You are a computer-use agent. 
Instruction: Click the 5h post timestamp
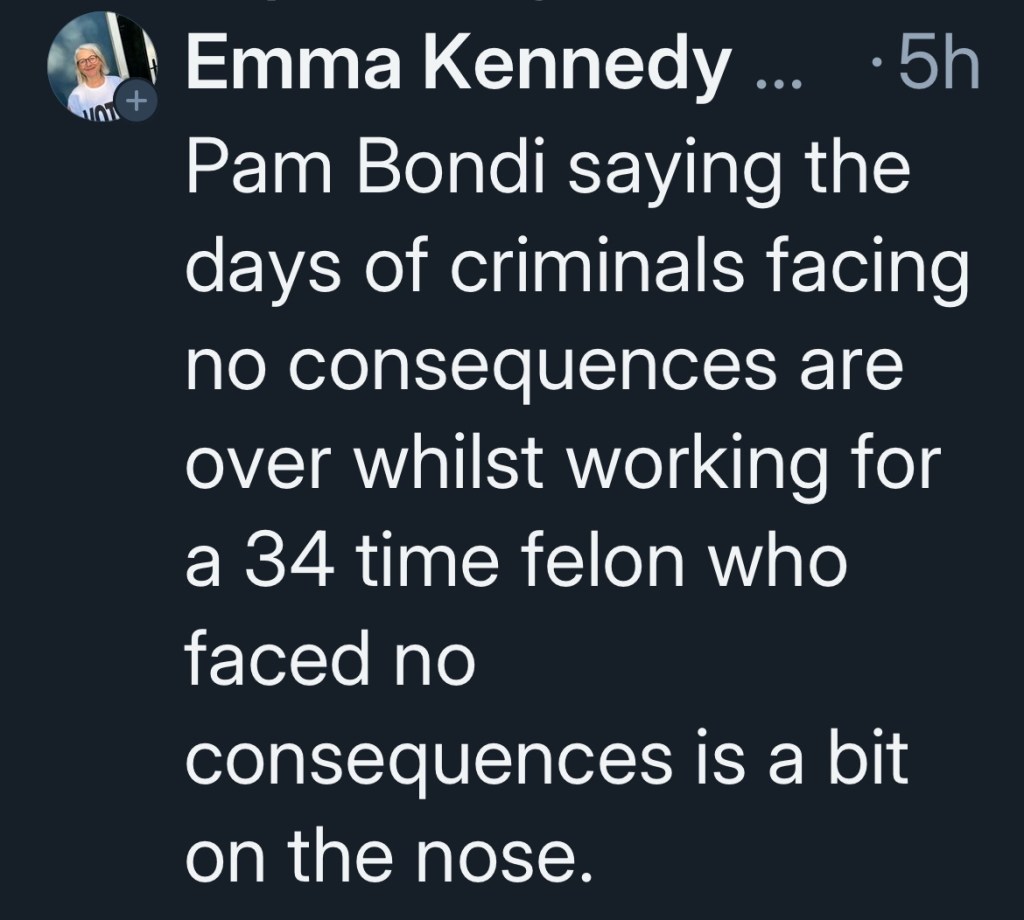point(939,66)
